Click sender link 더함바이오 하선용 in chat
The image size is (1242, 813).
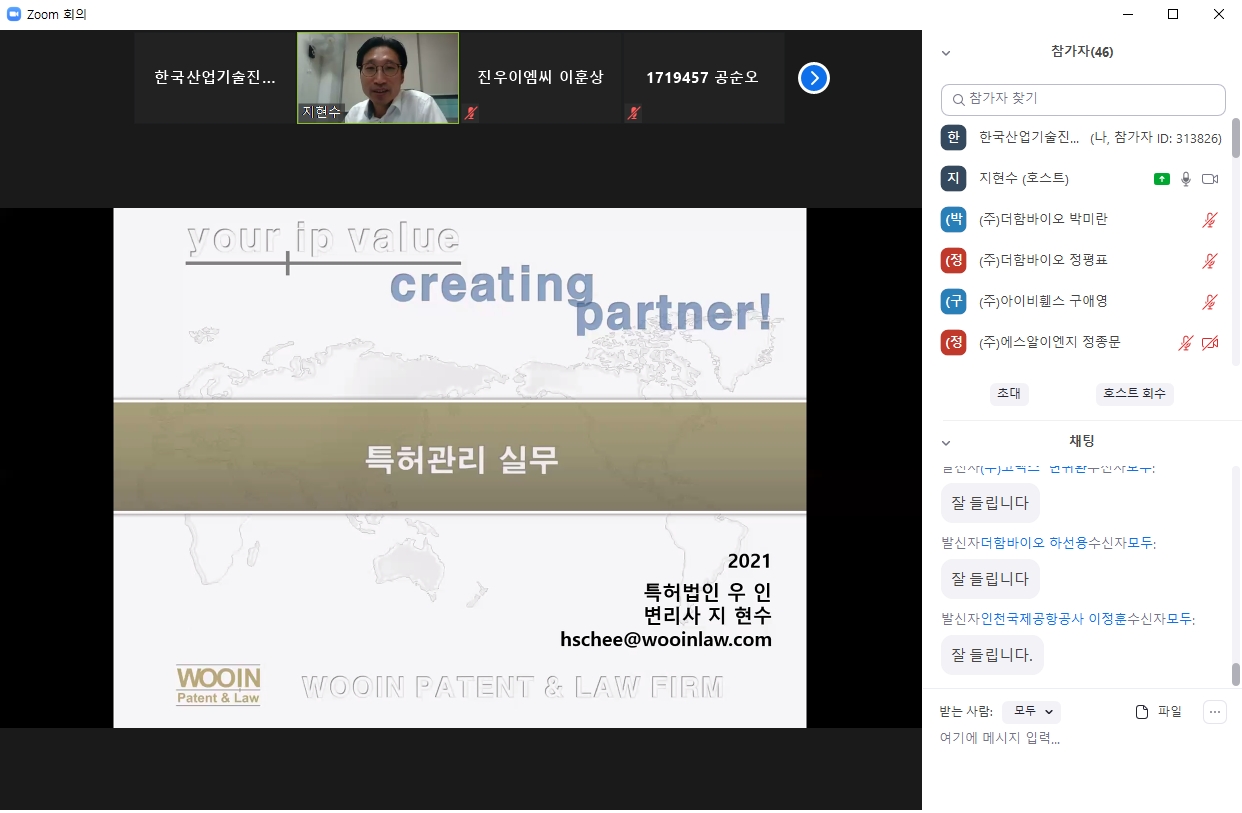tap(1032, 543)
